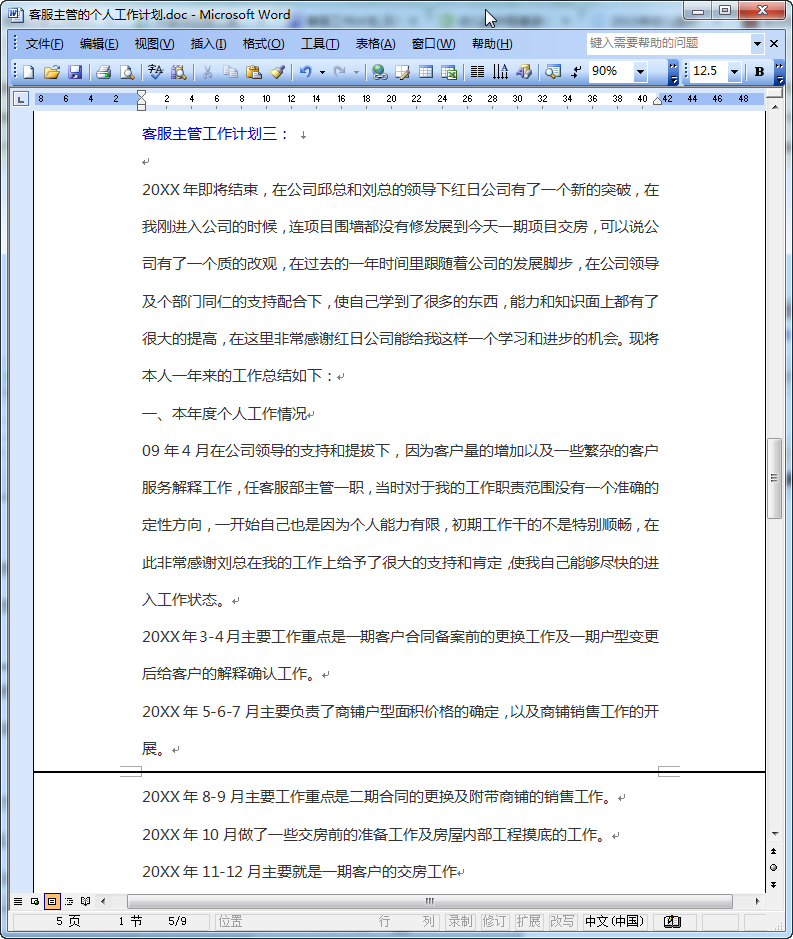Print the document with the printer icon

(x=104, y=72)
